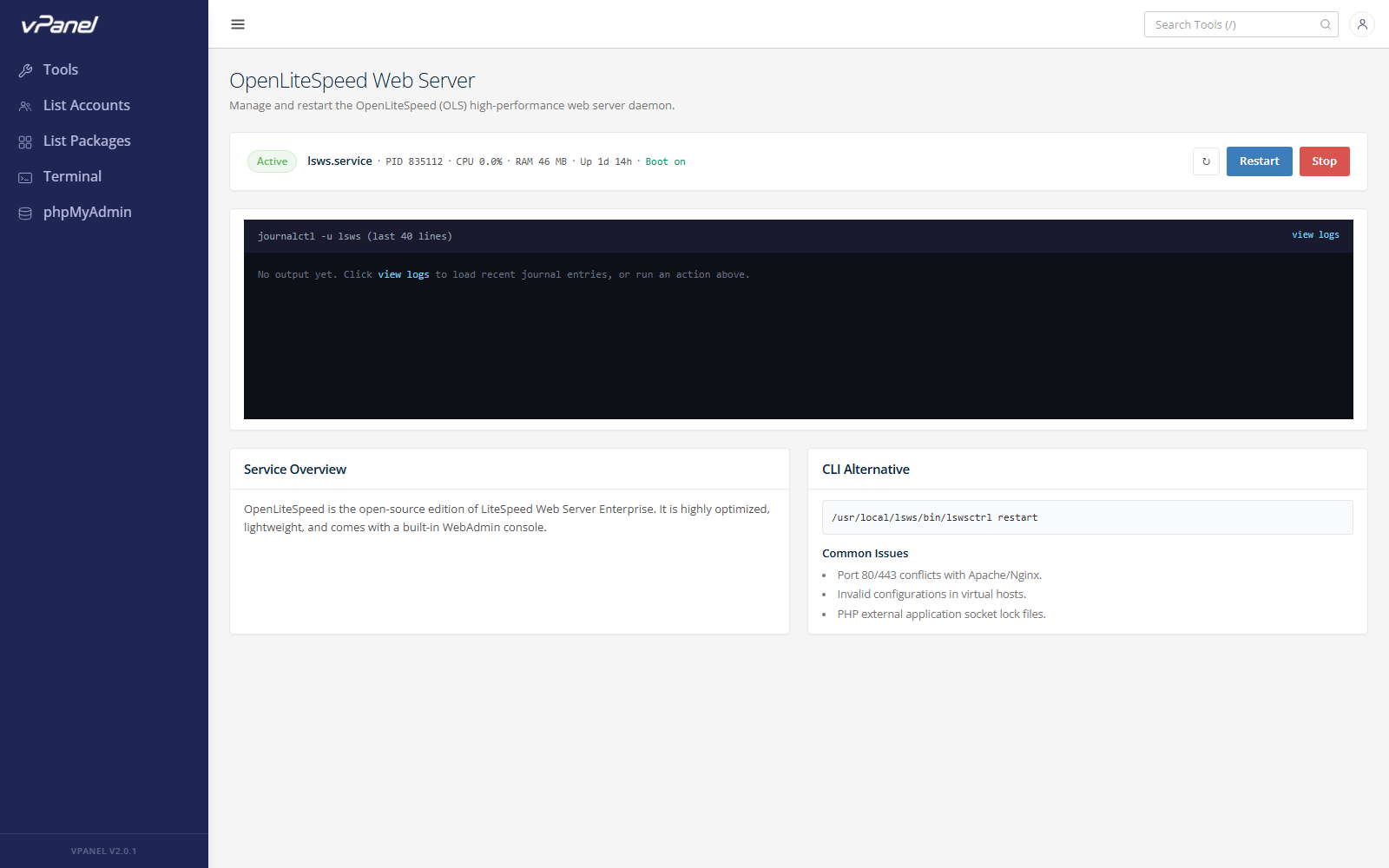The width and height of the screenshot is (1389, 868).
Task: Click 'PHP external application socket lock files.' item
Action: point(941,614)
